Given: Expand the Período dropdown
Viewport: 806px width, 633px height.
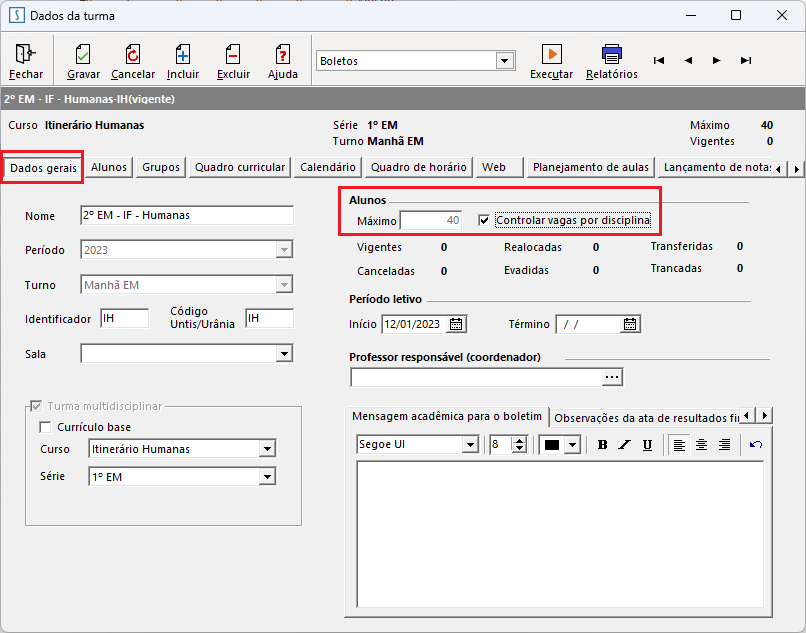Looking at the screenshot, I should coord(284,250).
